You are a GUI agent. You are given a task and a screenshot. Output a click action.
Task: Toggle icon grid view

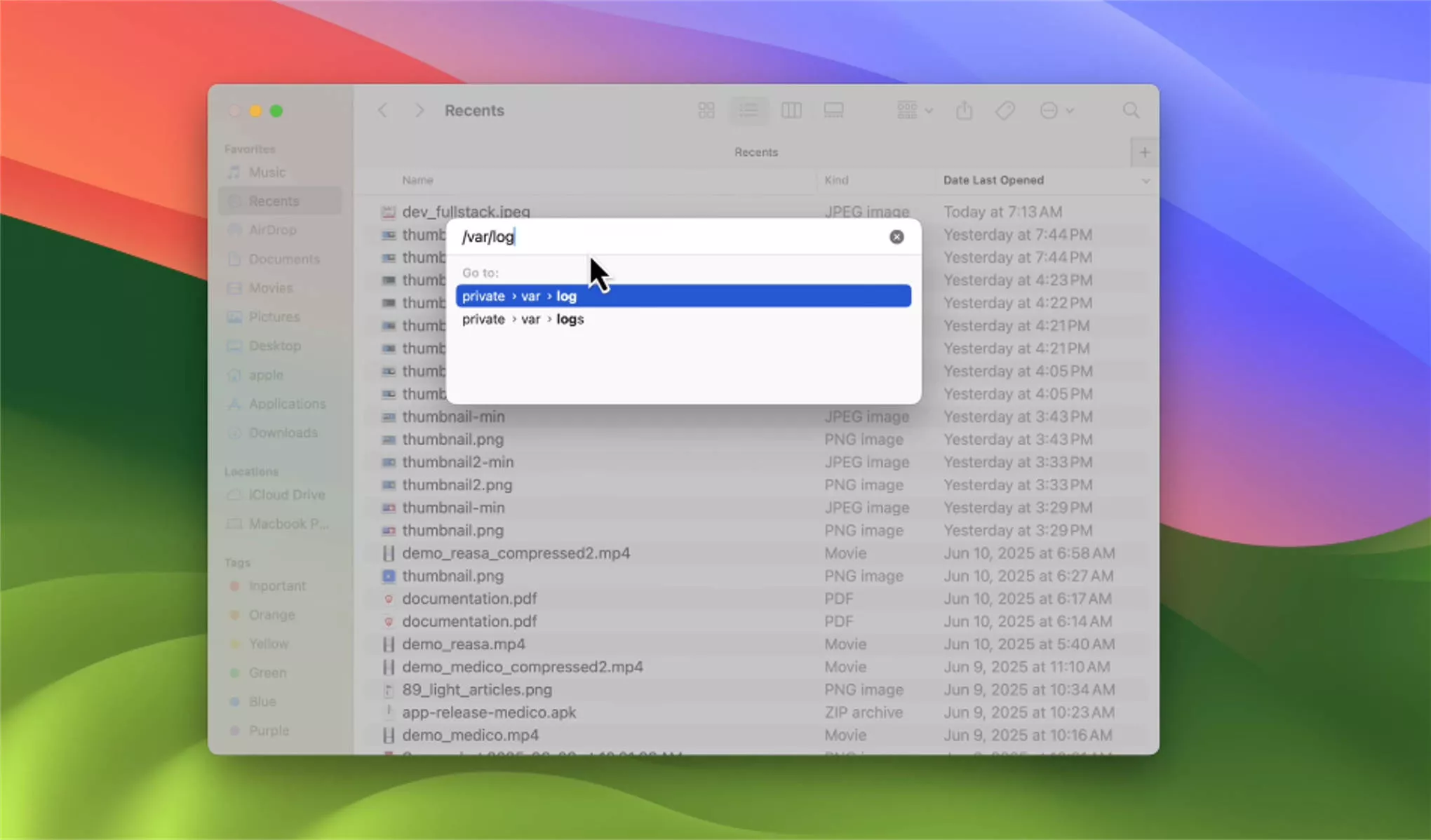(x=706, y=110)
